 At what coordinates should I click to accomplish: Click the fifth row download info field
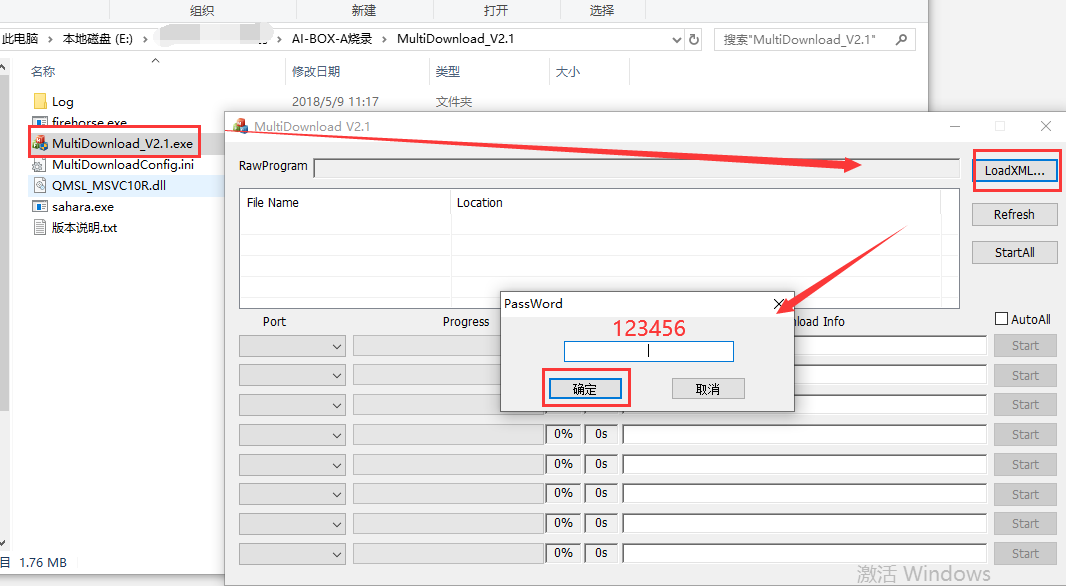pyautogui.click(x=804, y=465)
